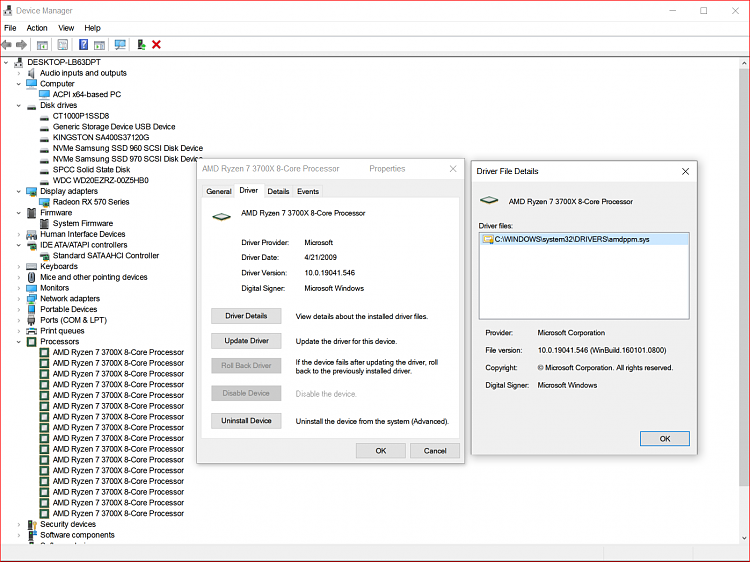This screenshot has height=562, width=750.
Task: Click the Portable Devices category icon
Action: pyautogui.click(x=32, y=309)
